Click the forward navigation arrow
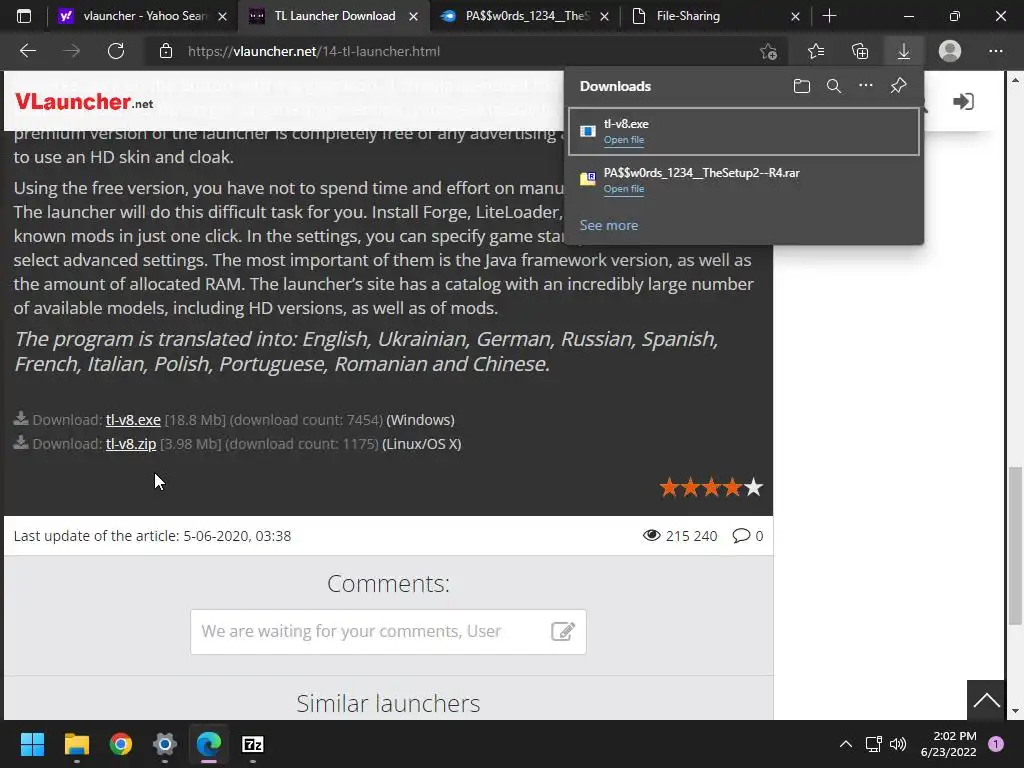 coord(72,51)
